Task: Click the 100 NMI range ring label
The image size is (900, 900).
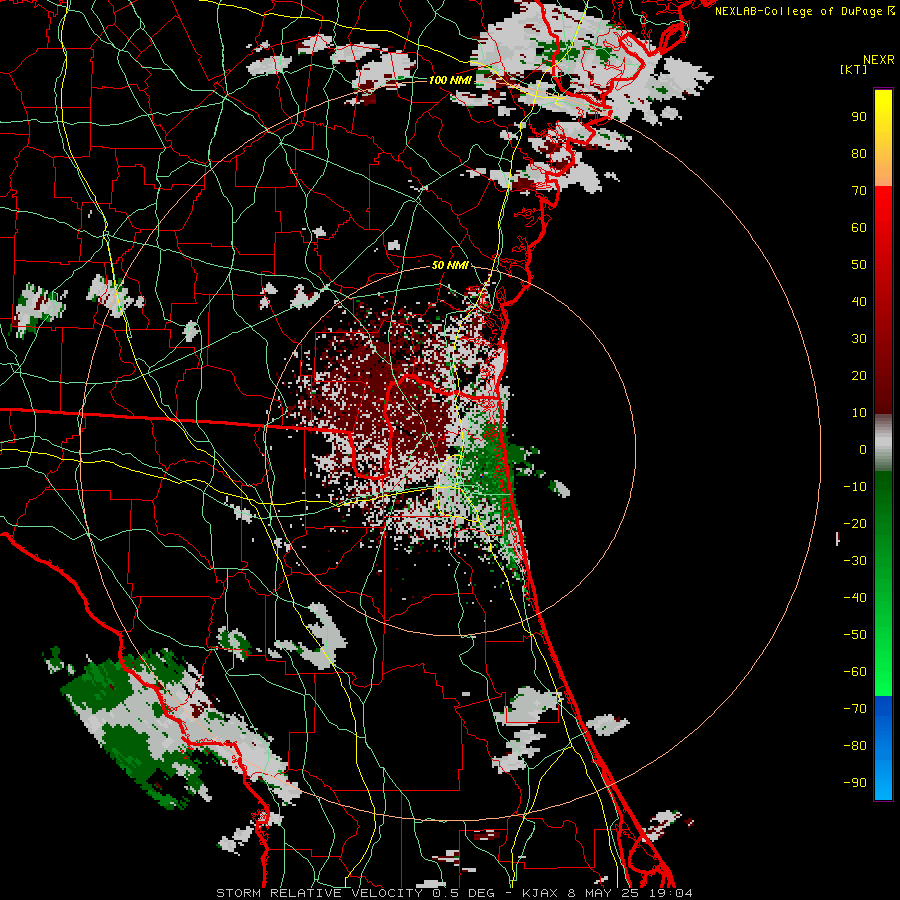Action: point(451,80)
